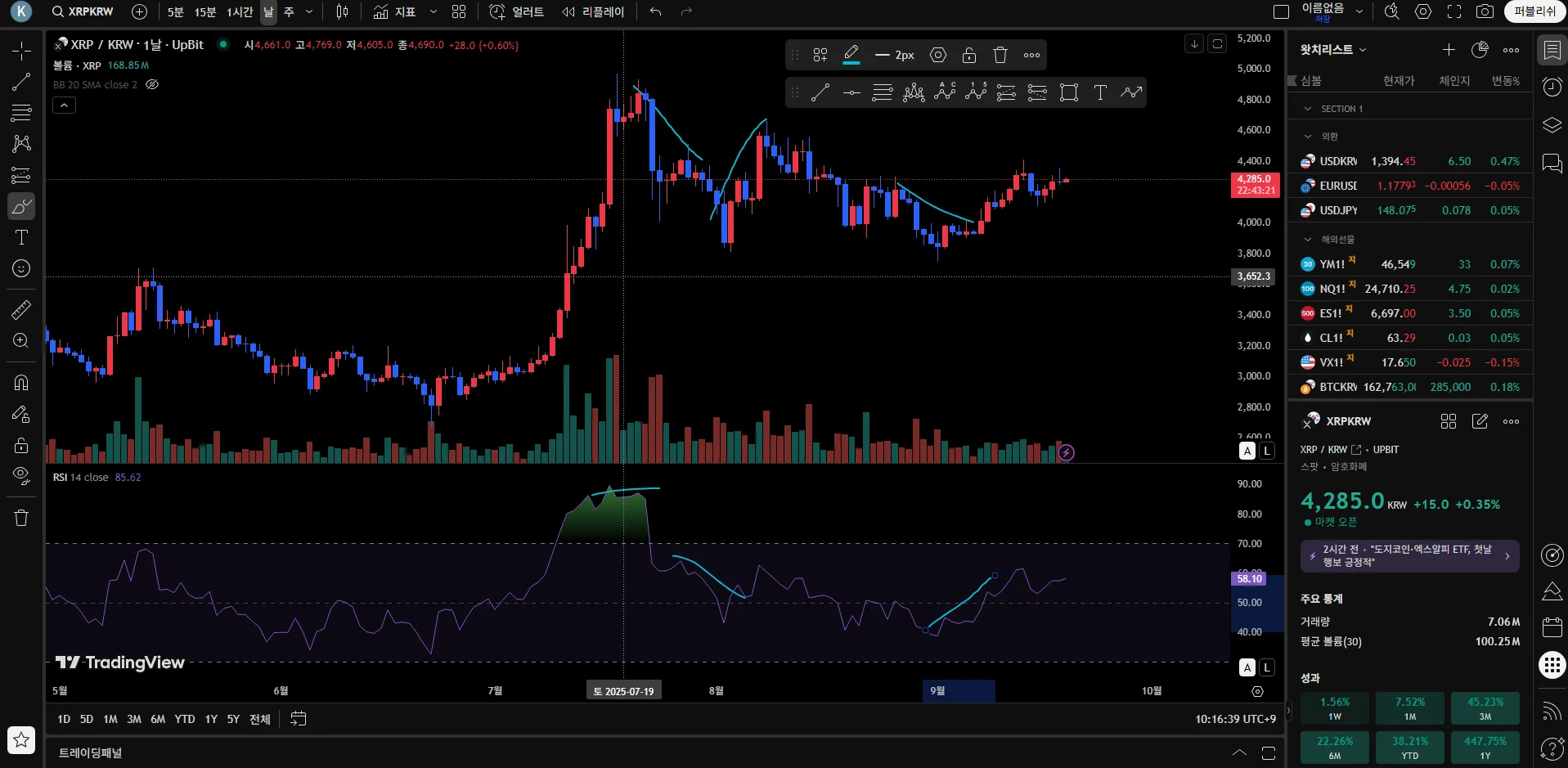Enter fullscreen mode
Image resolution: width=1568 pixels, height=768 pixels.
coord(1454,11)
